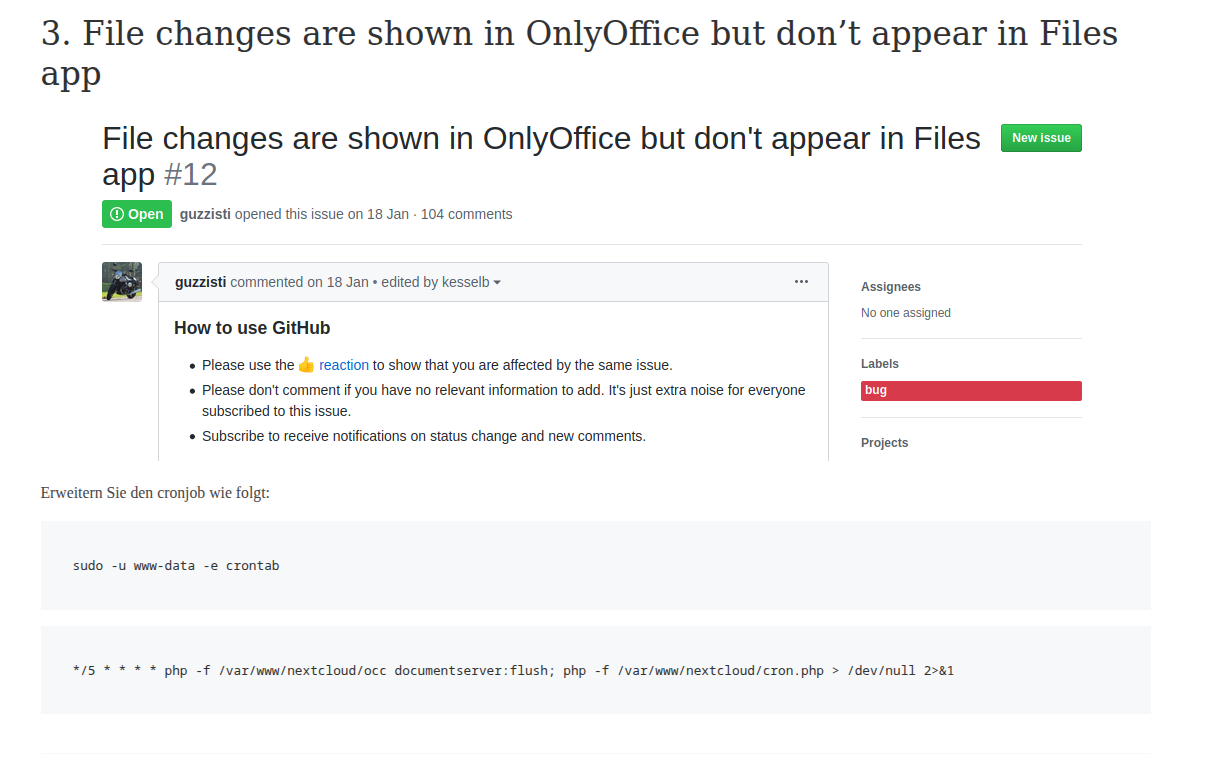Screen dimensions: 1221x762
Task: Open guzzisti's motorcycle avatar thumbnail
Action: 122,282
